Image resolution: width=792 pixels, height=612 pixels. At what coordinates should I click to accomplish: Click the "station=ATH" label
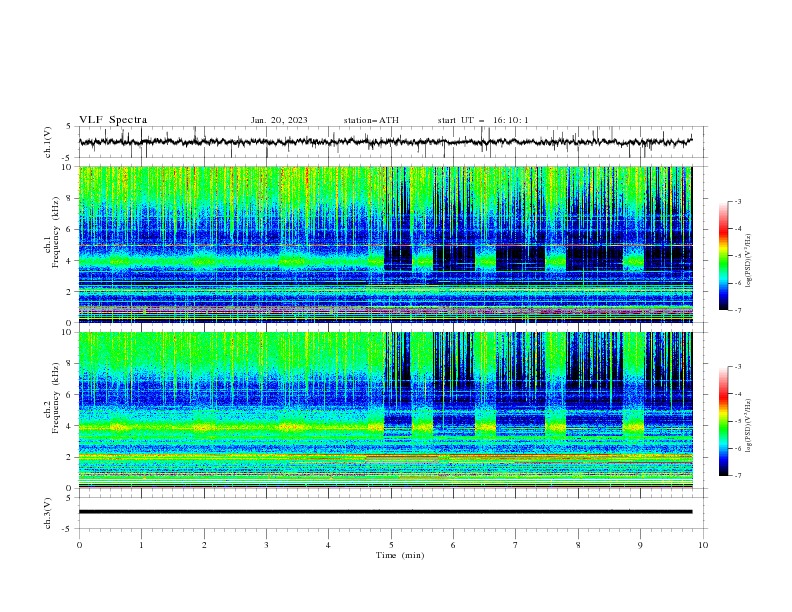pyautogui.click(x=371, y=120)
